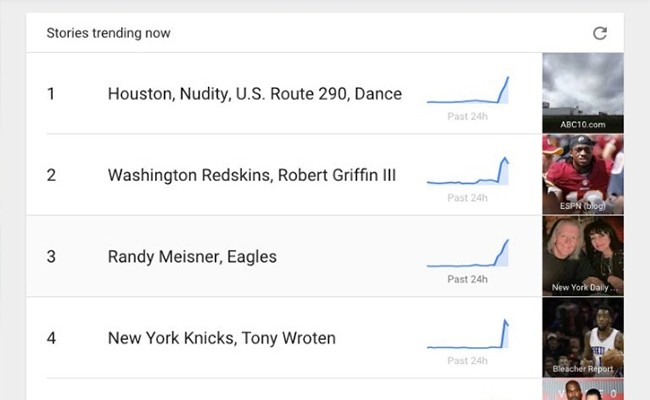Click "Past 24h" label under the Houston chart
650x400 pixels.
pyautogui.click(x=468, y=116)
